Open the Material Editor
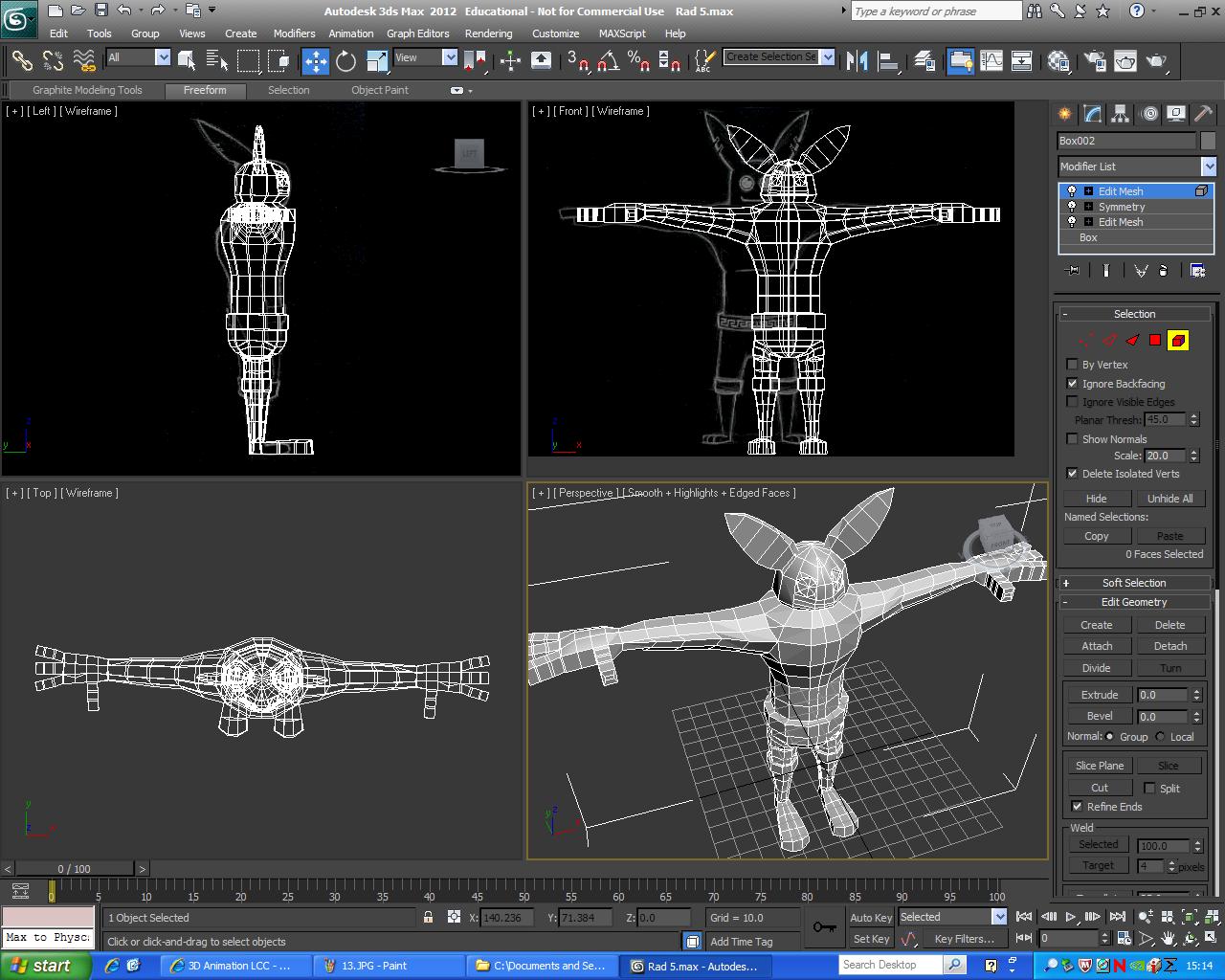 pyautogui.click(x=1058, y=61)
